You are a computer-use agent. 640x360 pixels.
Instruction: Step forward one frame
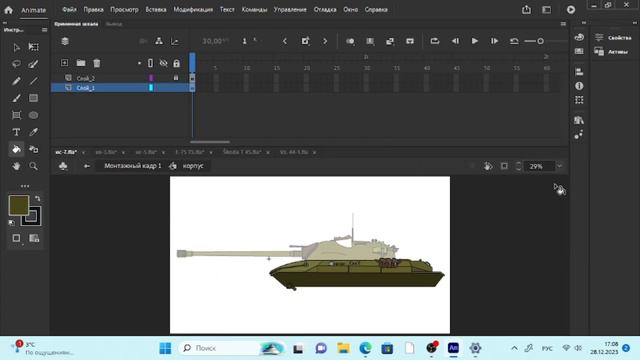494,41
